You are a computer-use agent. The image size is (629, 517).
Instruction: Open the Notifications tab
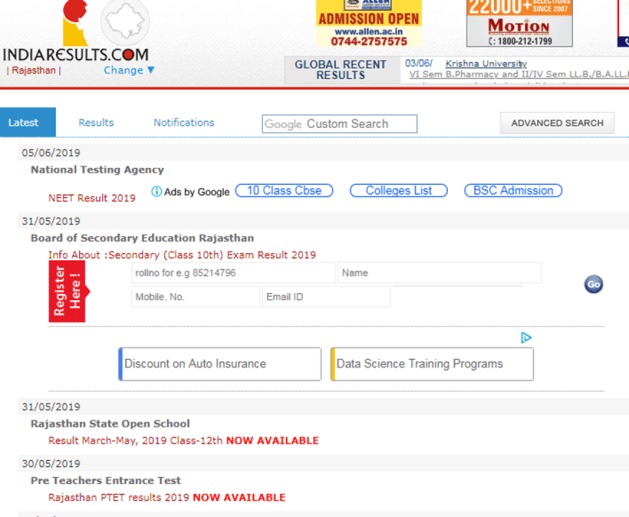pos(184,123)
